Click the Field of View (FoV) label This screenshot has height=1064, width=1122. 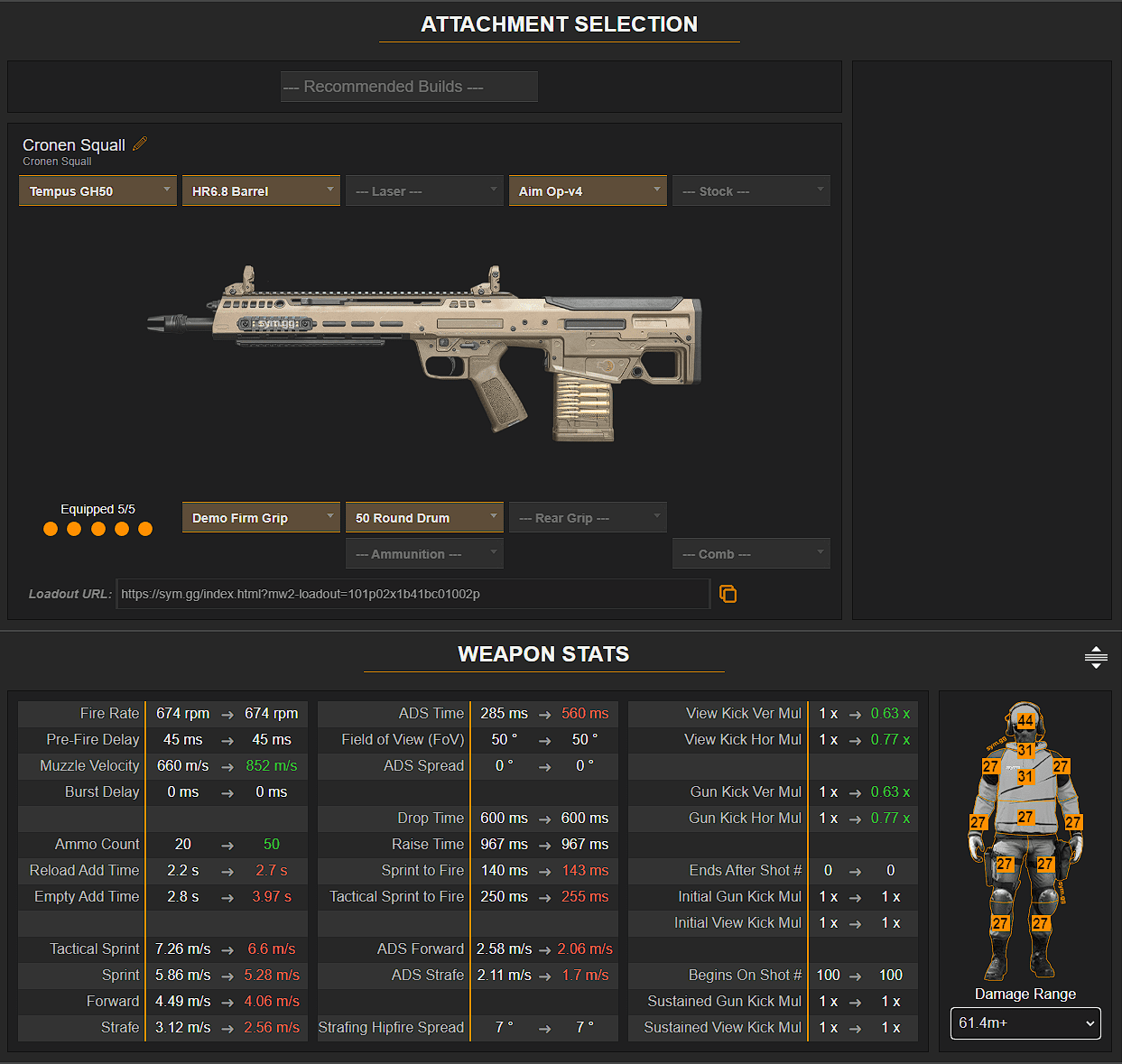[403, 739]
